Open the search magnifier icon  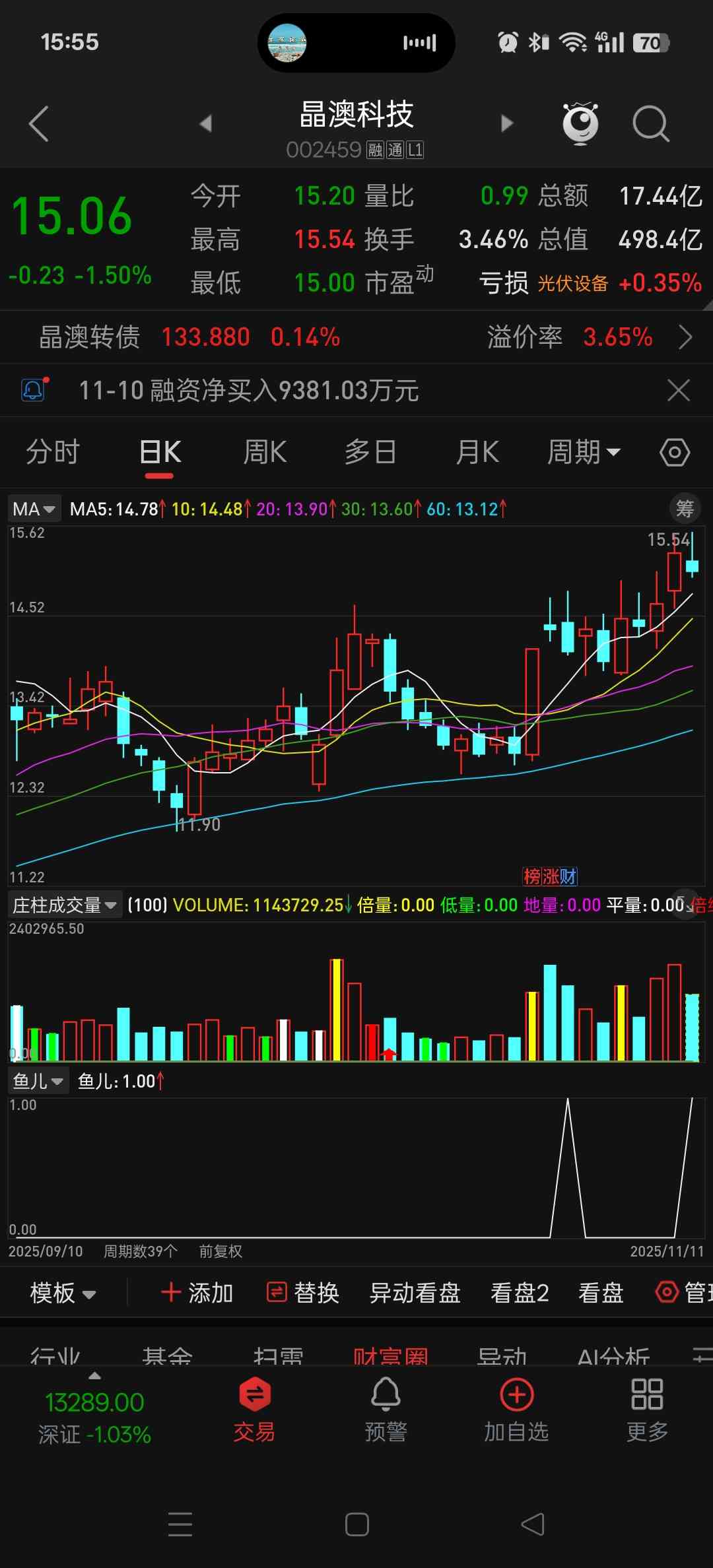click(x=650, y=123)
